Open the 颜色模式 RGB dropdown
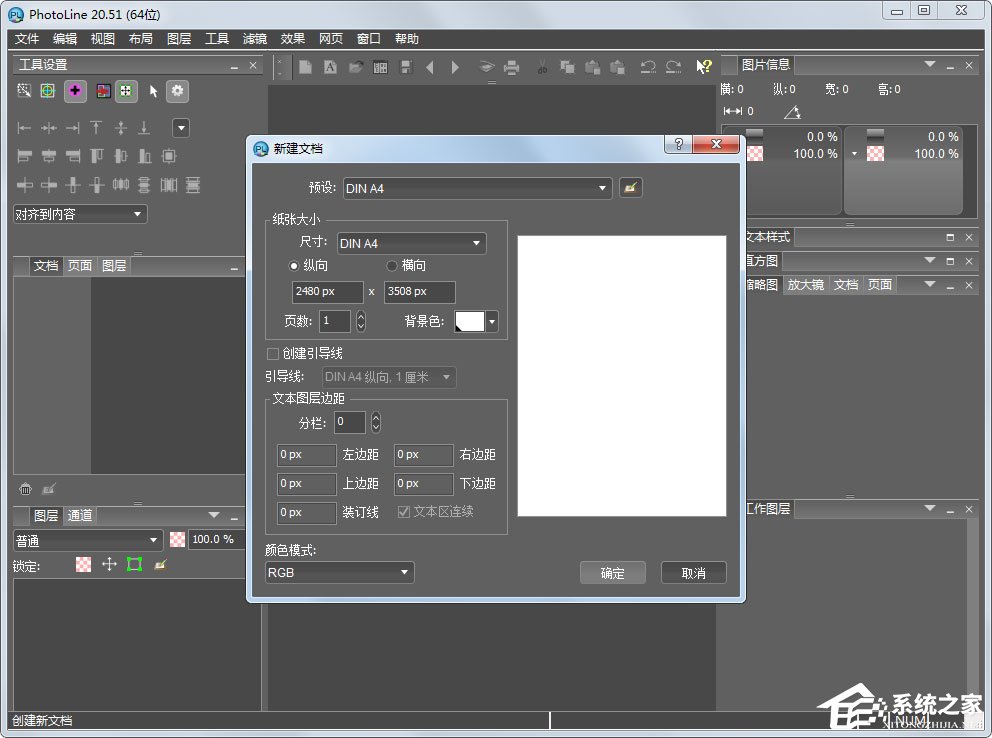 [339, 572]
